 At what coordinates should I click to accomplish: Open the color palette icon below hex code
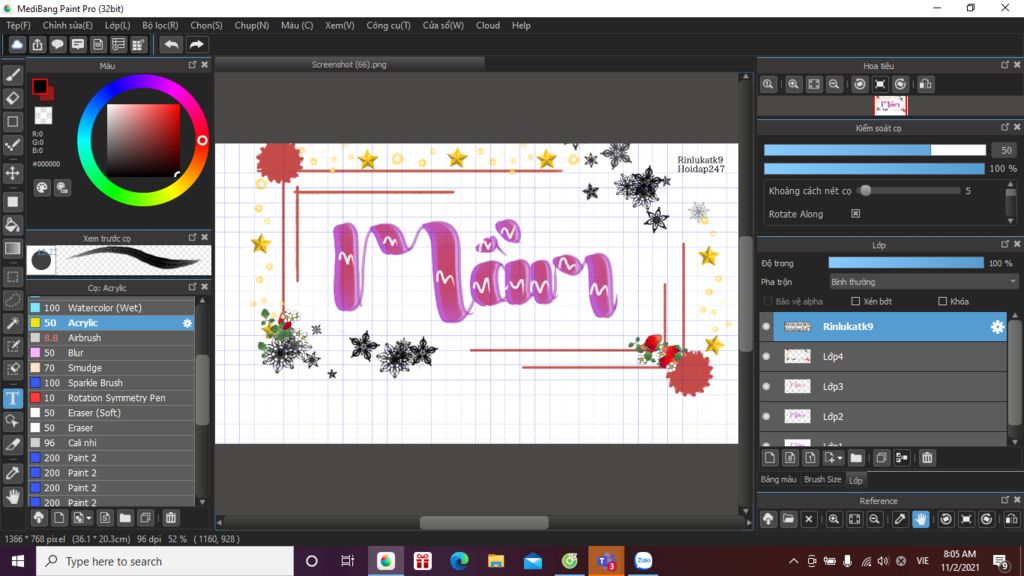click(42, 188)
